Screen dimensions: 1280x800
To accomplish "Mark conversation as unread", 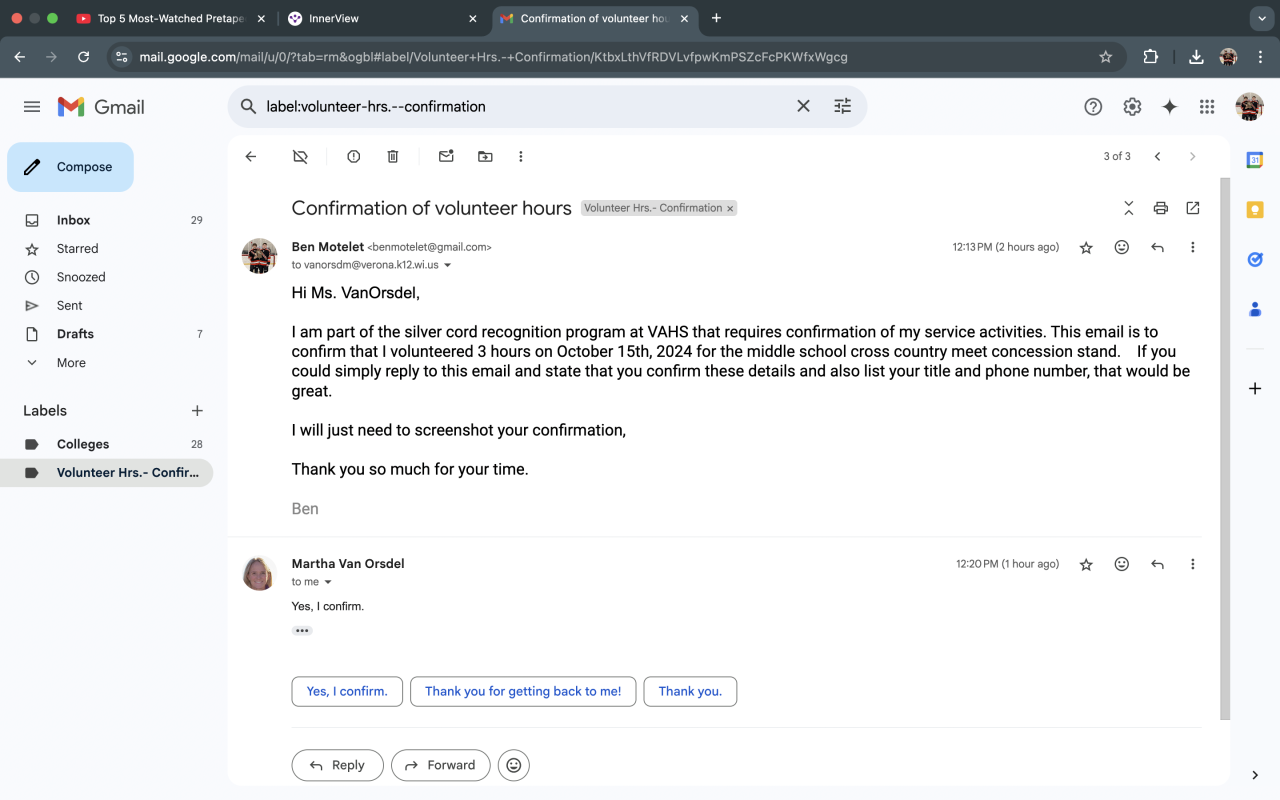I will click(x=446, y=156).
